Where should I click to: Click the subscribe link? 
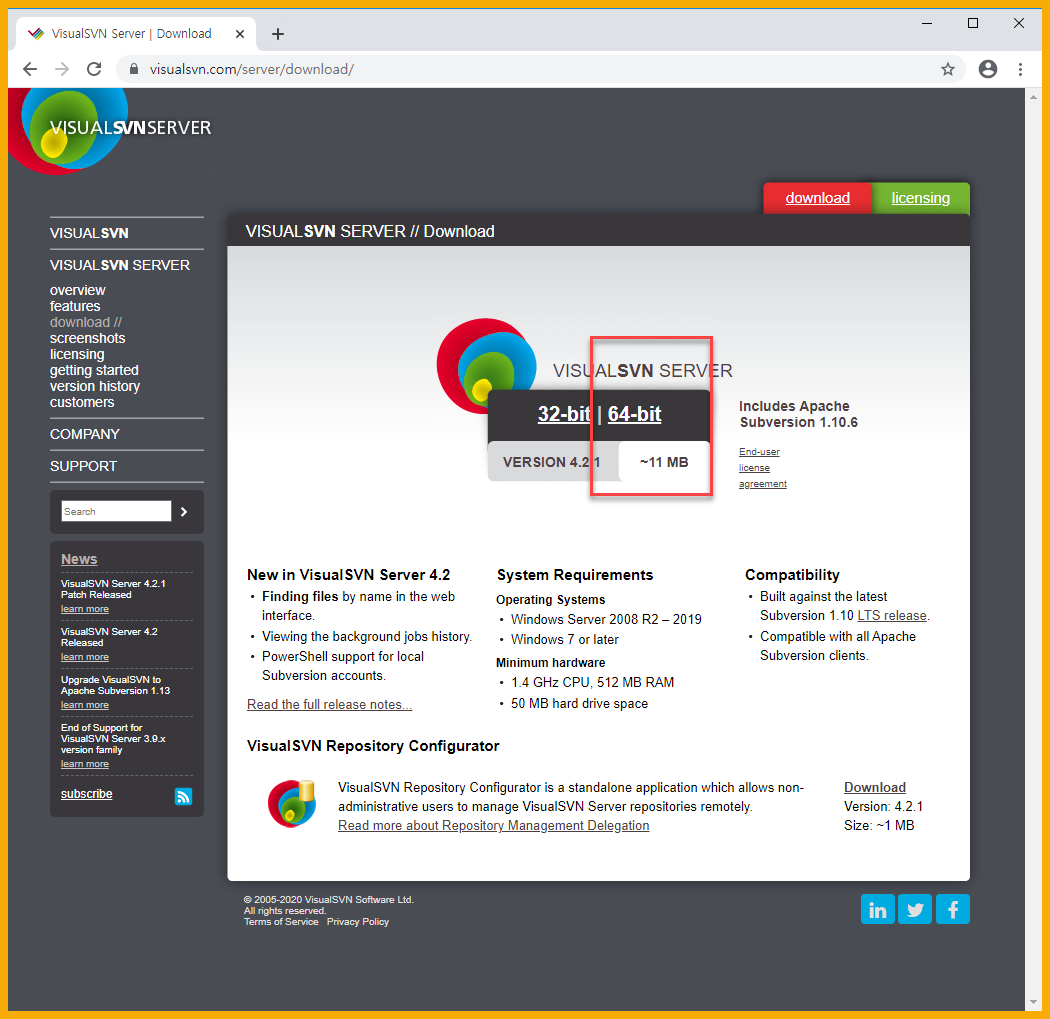[86, 794]
